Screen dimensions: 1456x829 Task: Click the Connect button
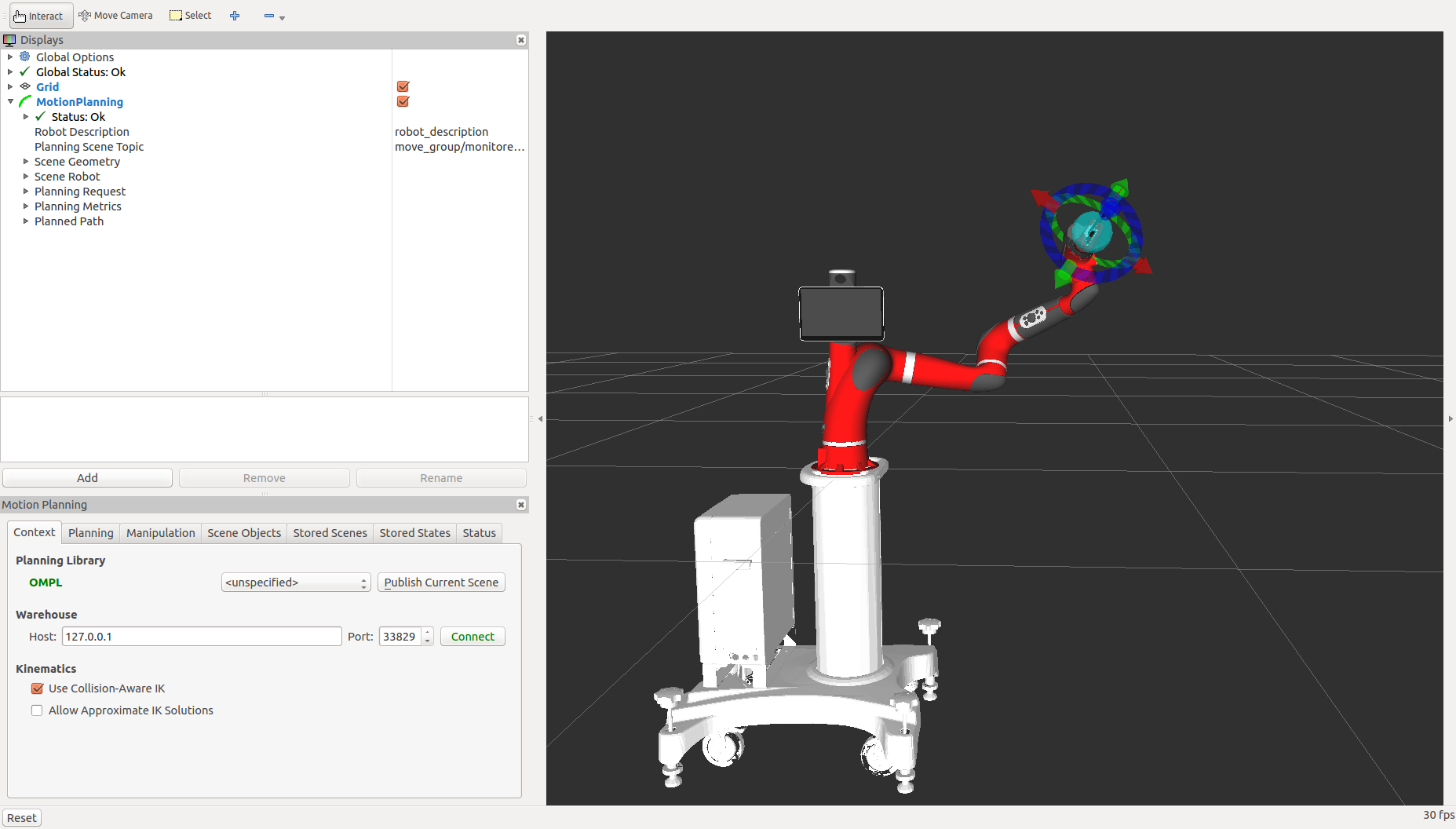click(x=473, y=637)
